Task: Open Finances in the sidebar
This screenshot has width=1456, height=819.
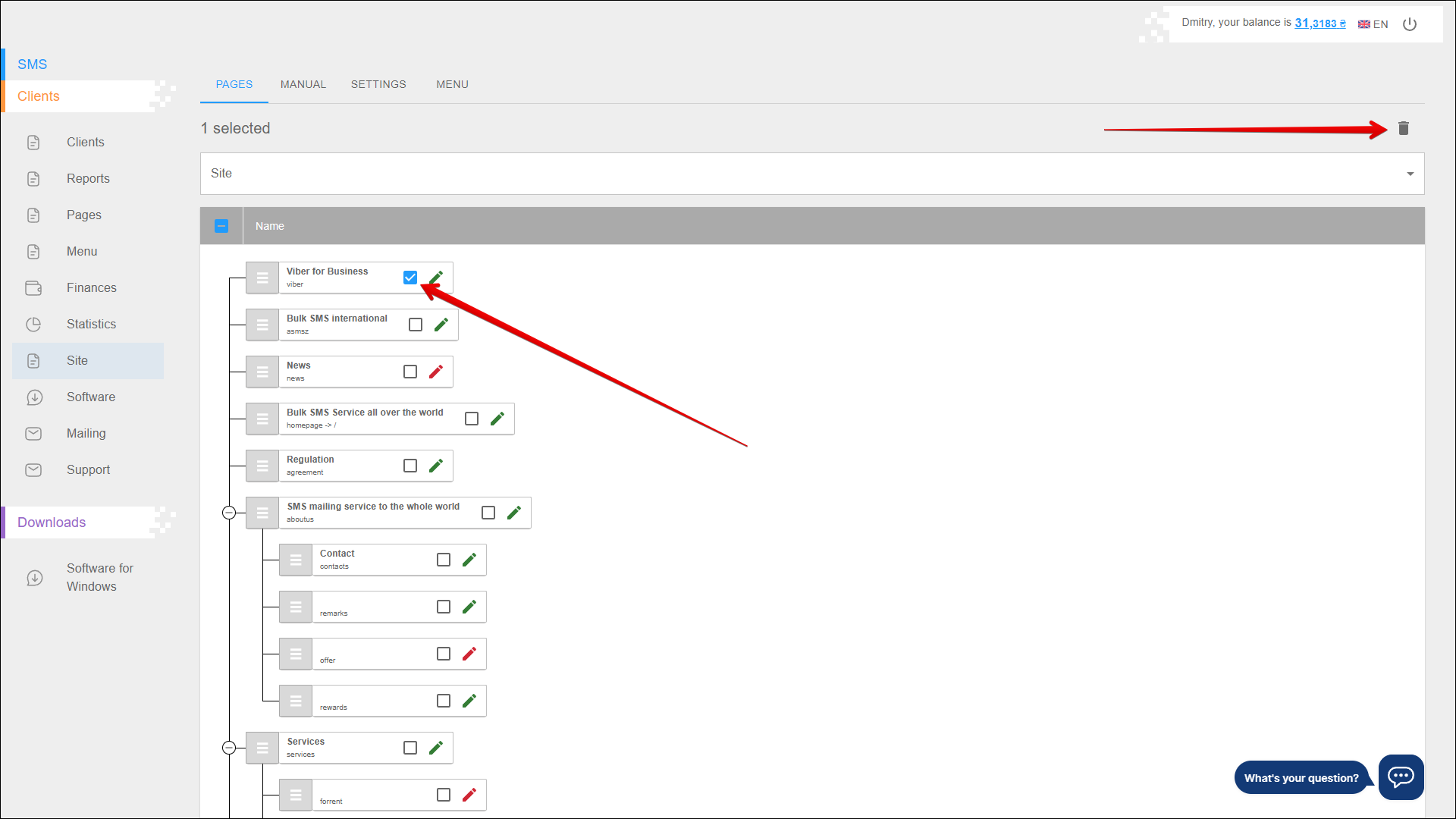Action: (91, 288)
